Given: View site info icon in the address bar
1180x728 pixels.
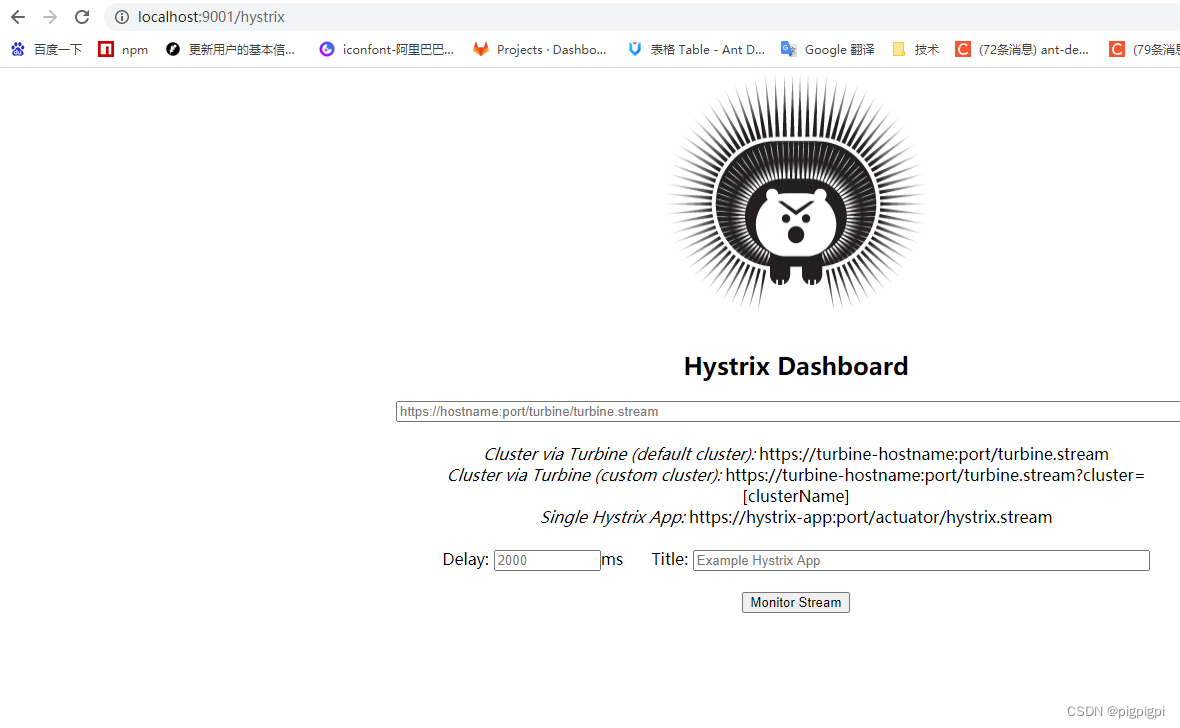Looking at the screenshot, I should click(x=121, y=17).
